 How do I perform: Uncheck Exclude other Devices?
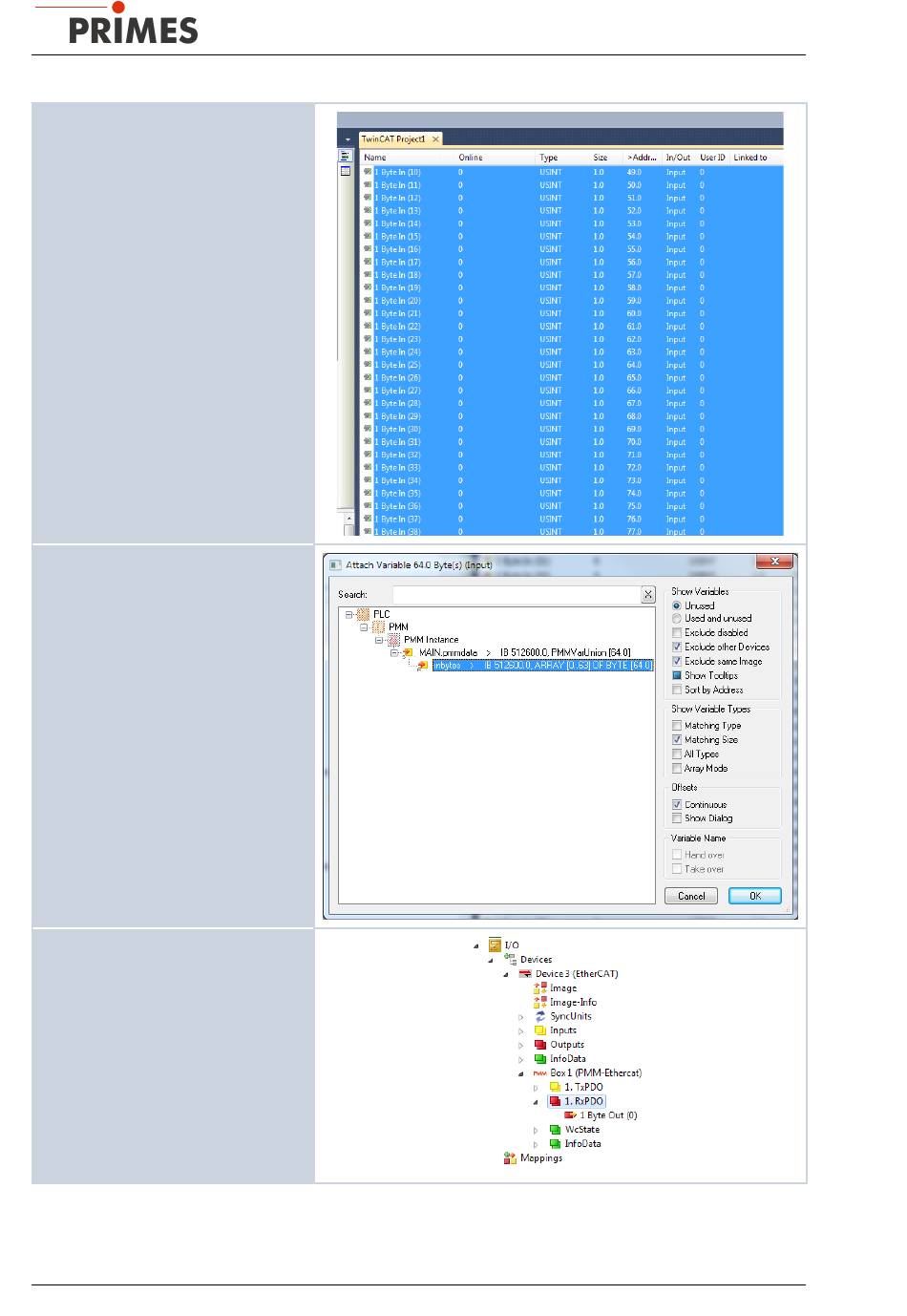click(677, 647)
